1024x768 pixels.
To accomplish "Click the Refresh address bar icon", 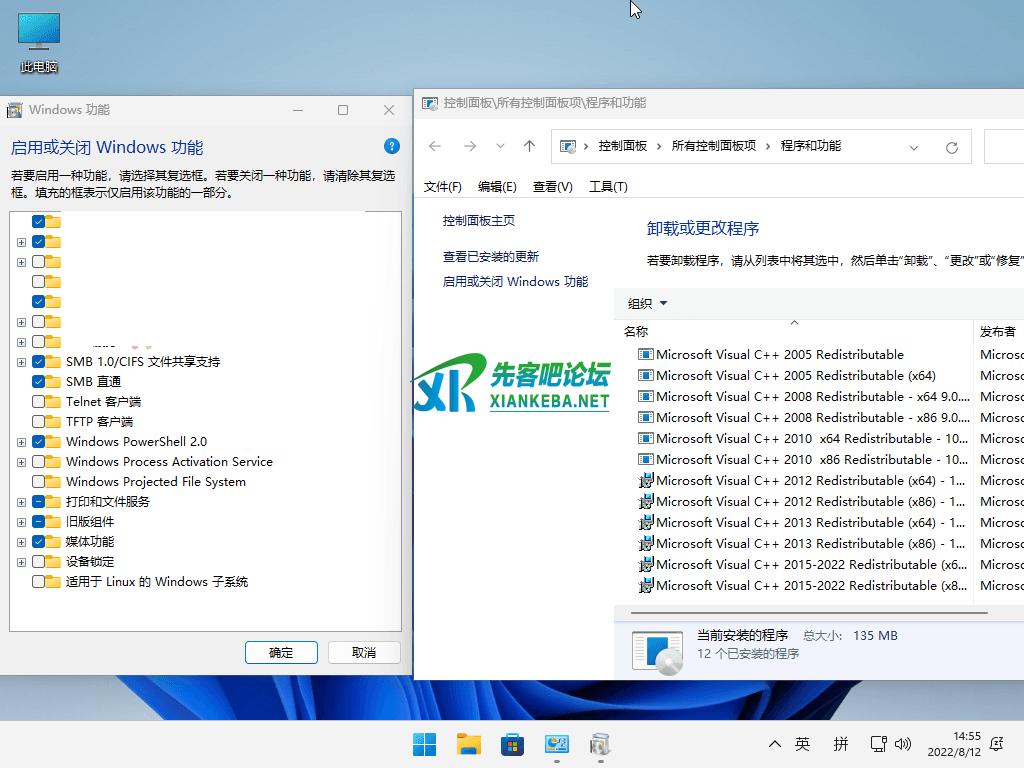I will [951, 147].
